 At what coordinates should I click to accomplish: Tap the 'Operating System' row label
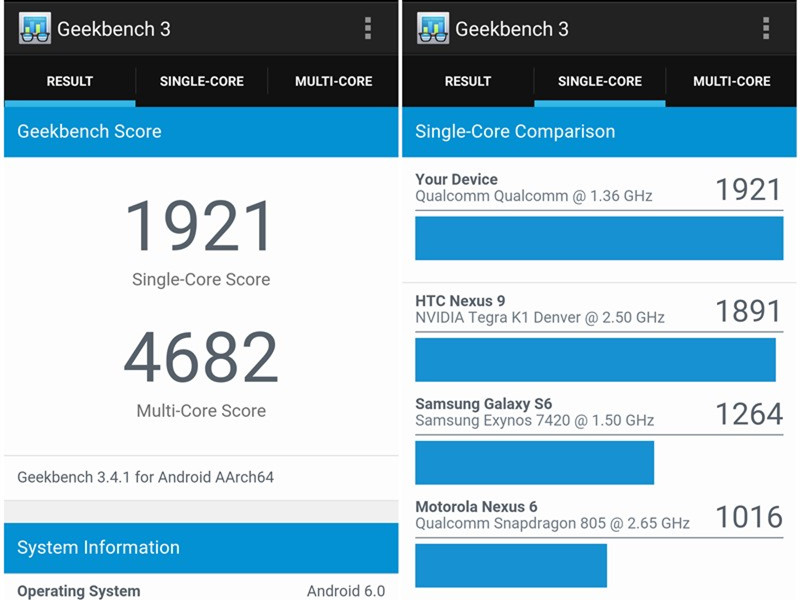(x=79, y=591)
